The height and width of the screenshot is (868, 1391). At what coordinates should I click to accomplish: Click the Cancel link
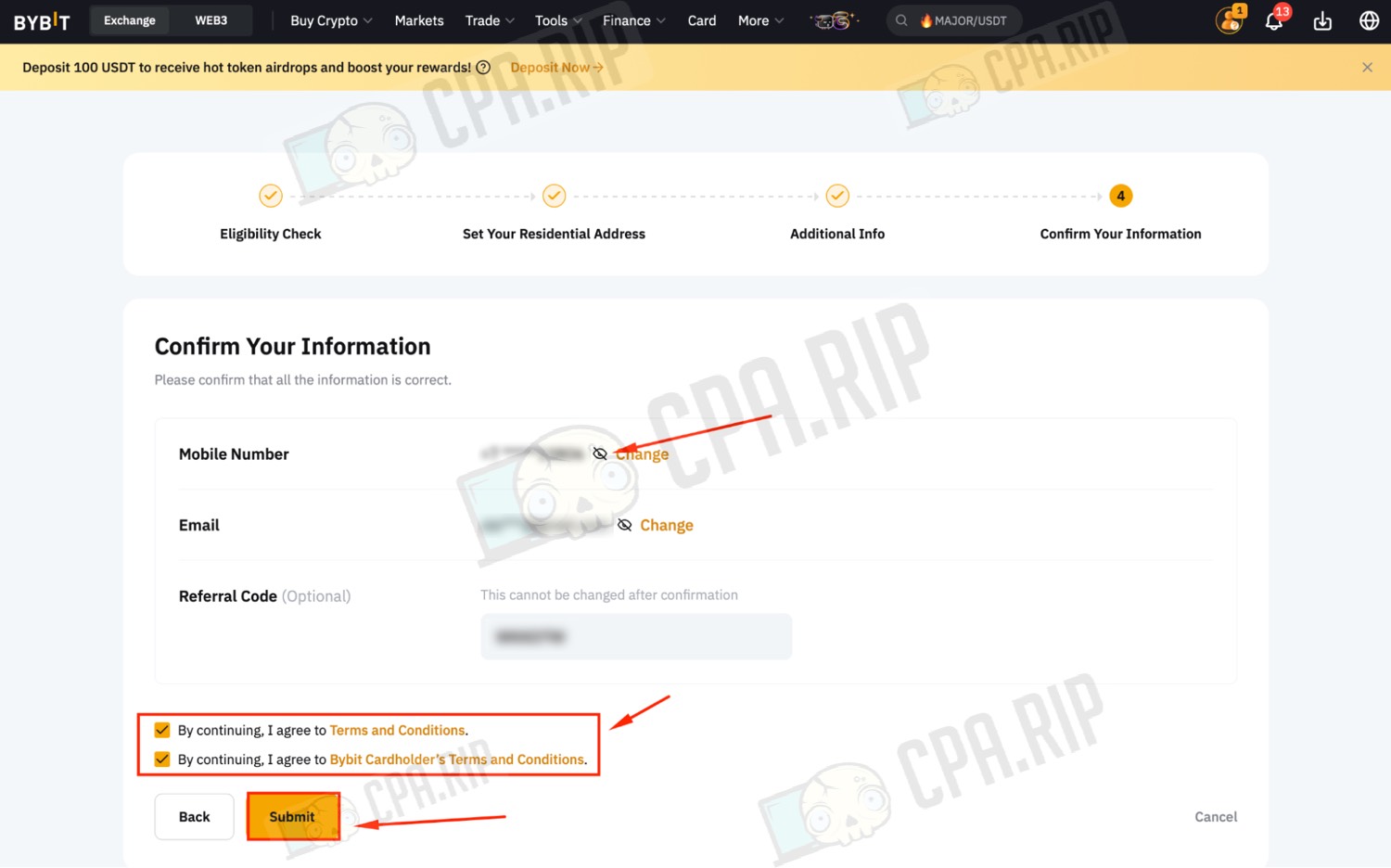(1216, 816)
